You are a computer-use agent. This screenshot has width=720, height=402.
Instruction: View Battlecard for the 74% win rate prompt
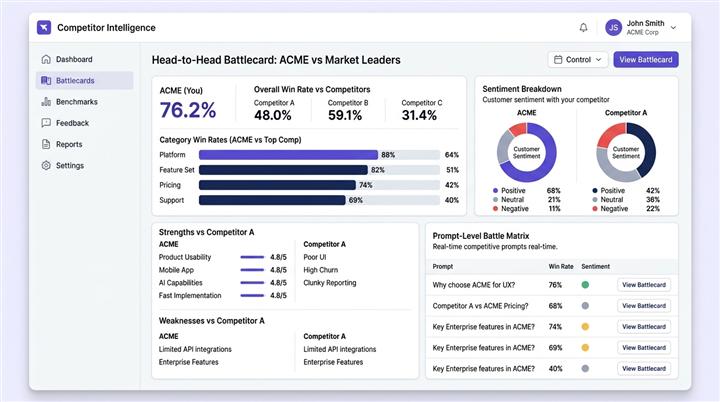644,327
